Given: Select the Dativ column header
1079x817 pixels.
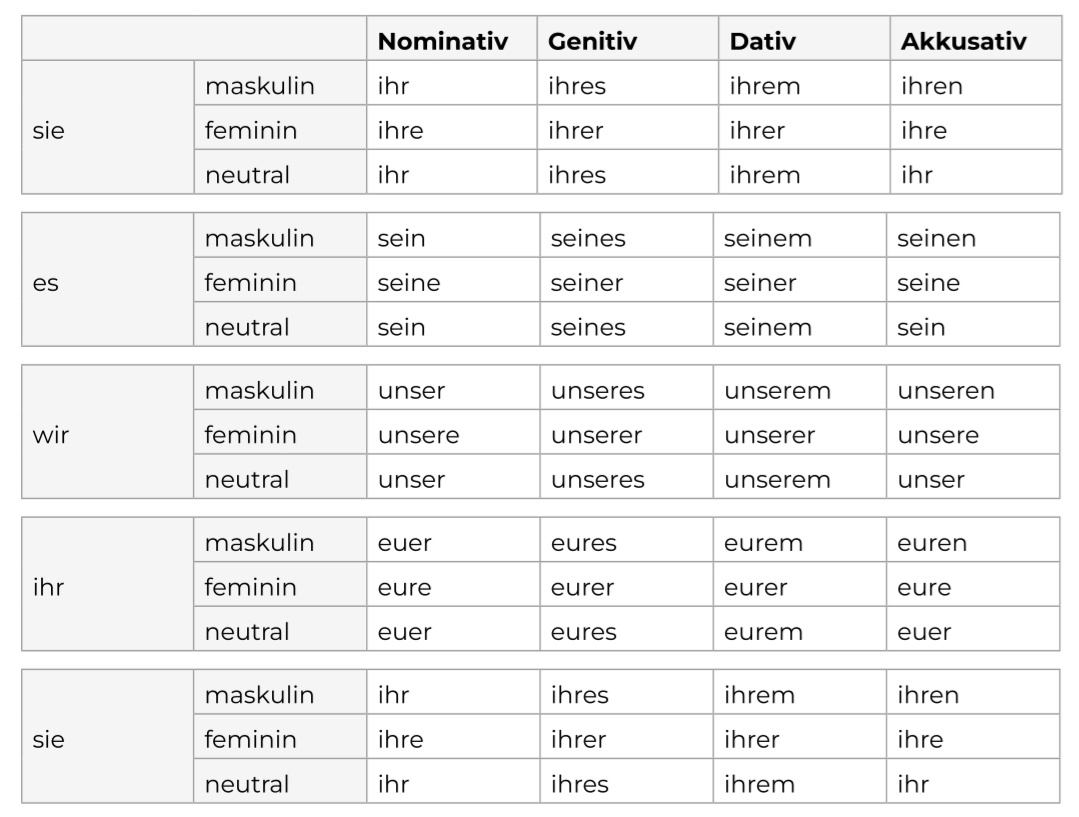Looking at the screenshot, I should (x=758, y=42).
